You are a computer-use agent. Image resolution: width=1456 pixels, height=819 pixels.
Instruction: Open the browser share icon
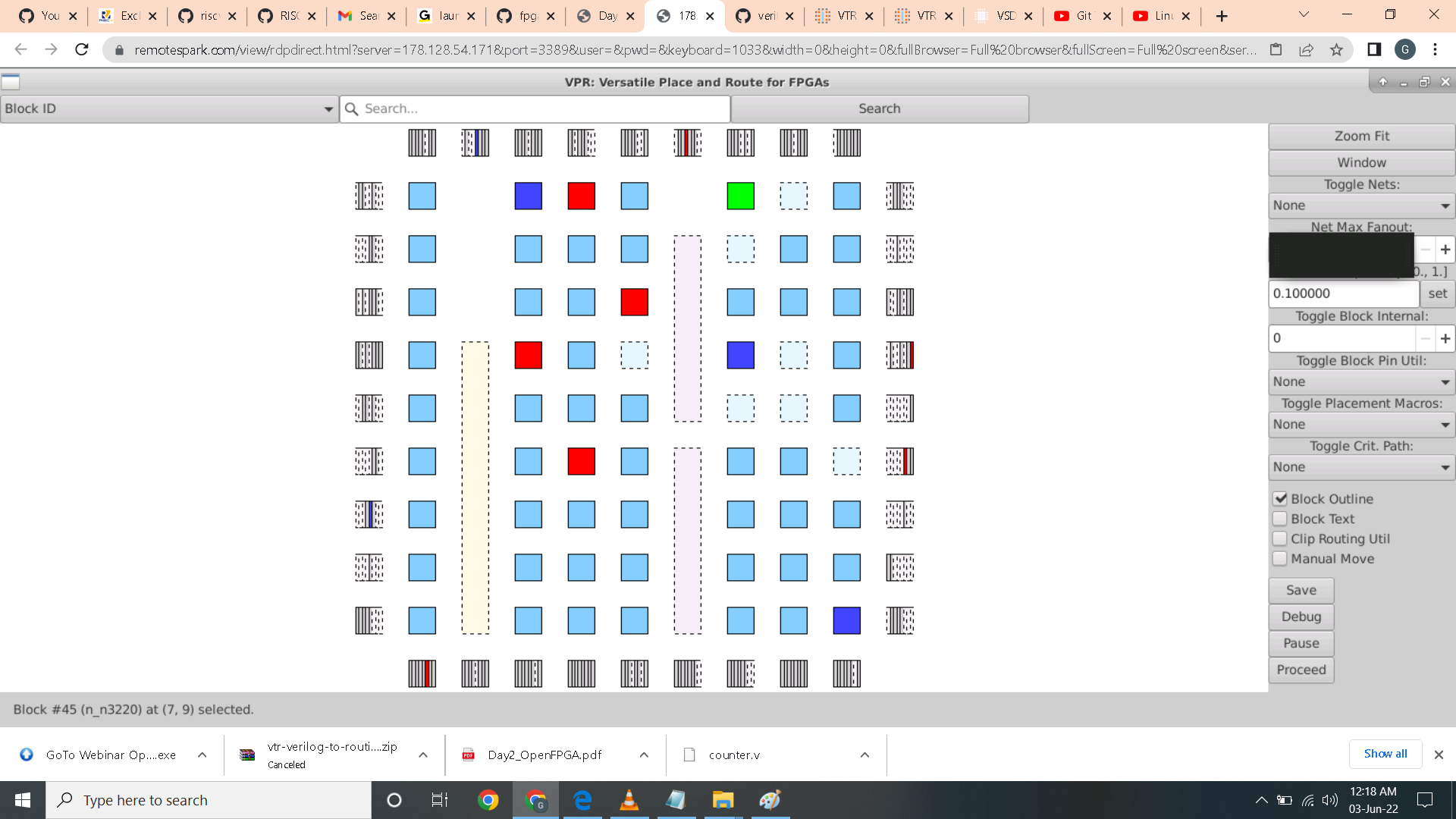1306,50
